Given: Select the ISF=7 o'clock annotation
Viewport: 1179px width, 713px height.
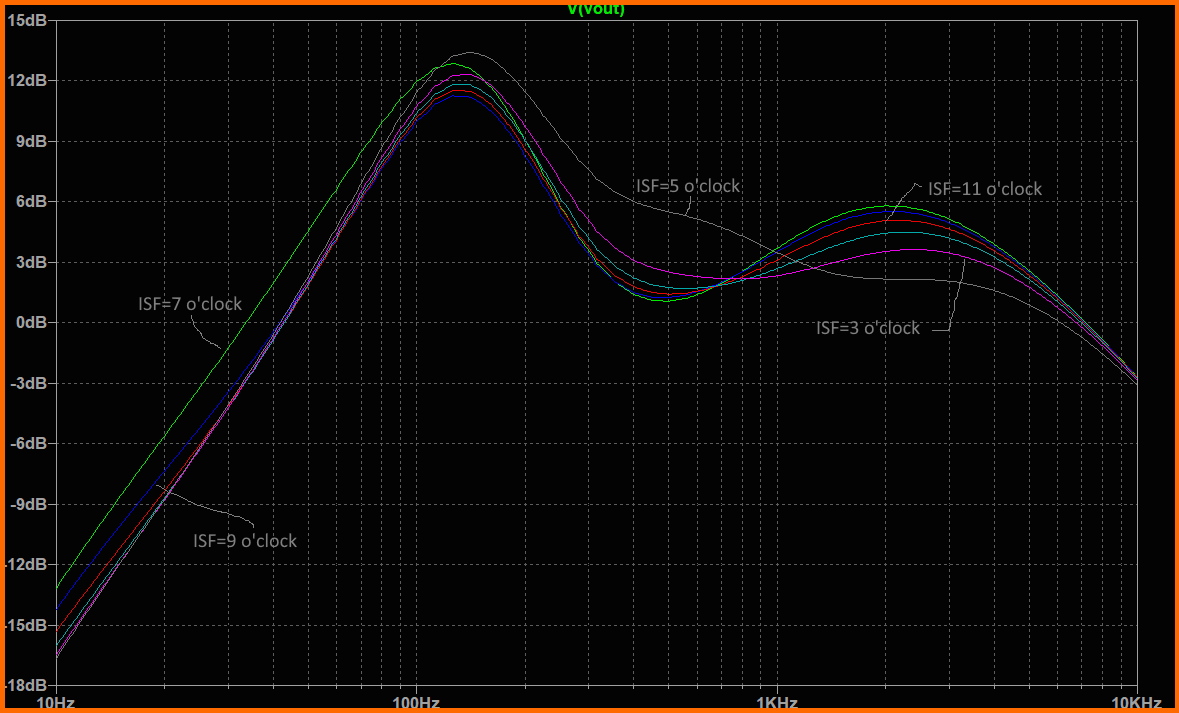Looking at the screenshot, I should point(190,304).
